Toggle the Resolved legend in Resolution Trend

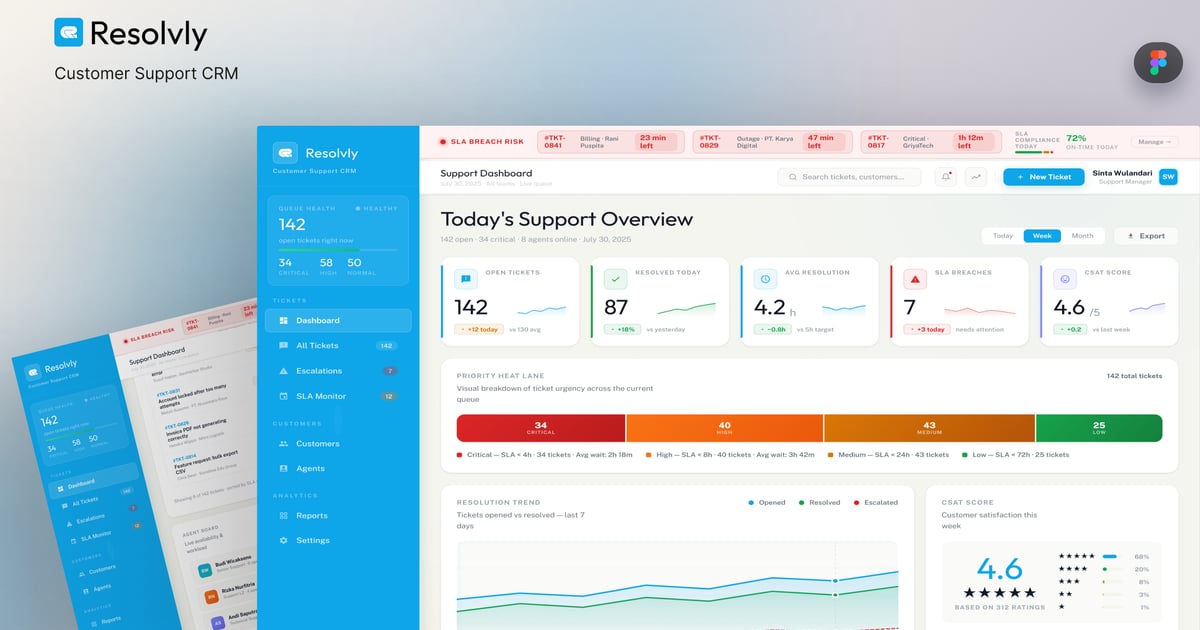[x=820, y=502]
